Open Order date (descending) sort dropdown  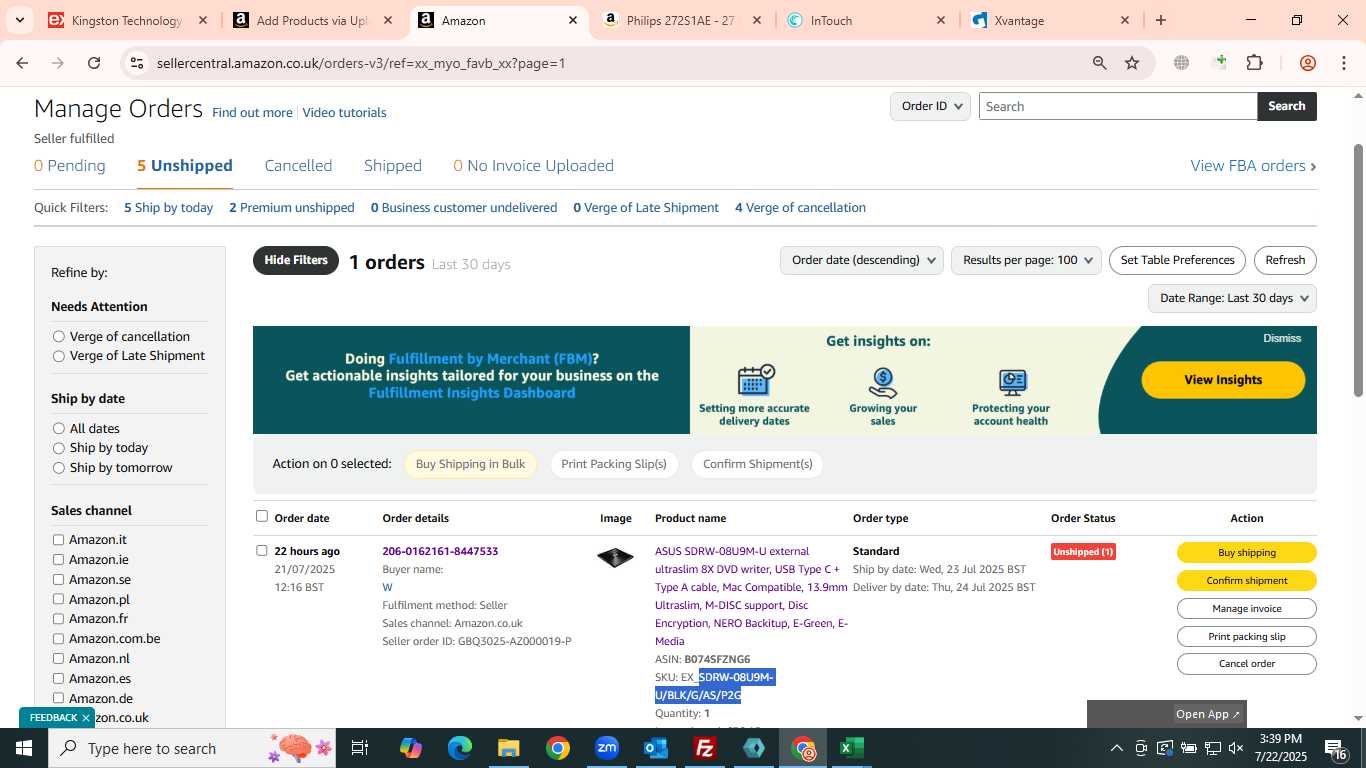click(x=862, y=260)
